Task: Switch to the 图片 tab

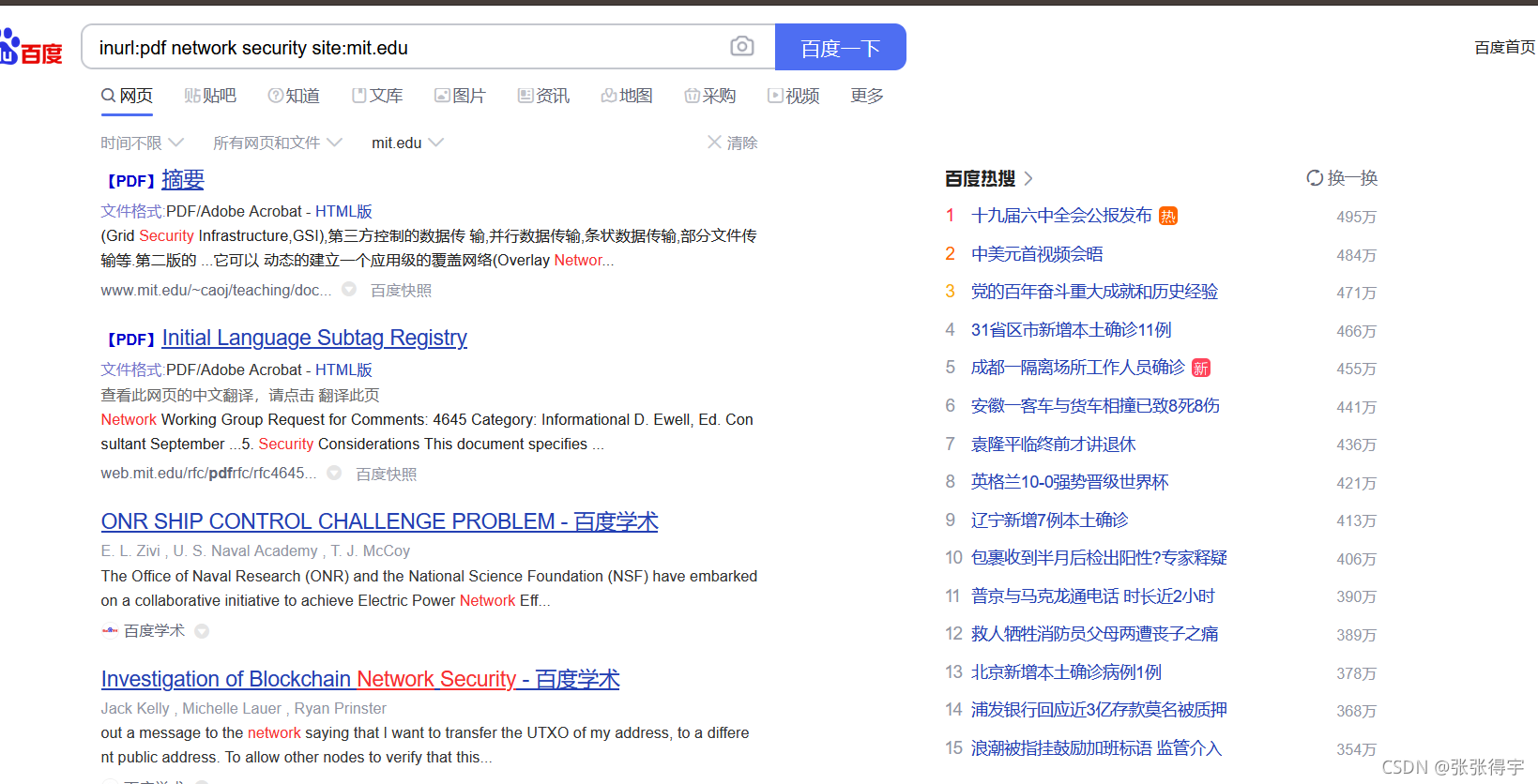Action: click(x=460, y=96)
